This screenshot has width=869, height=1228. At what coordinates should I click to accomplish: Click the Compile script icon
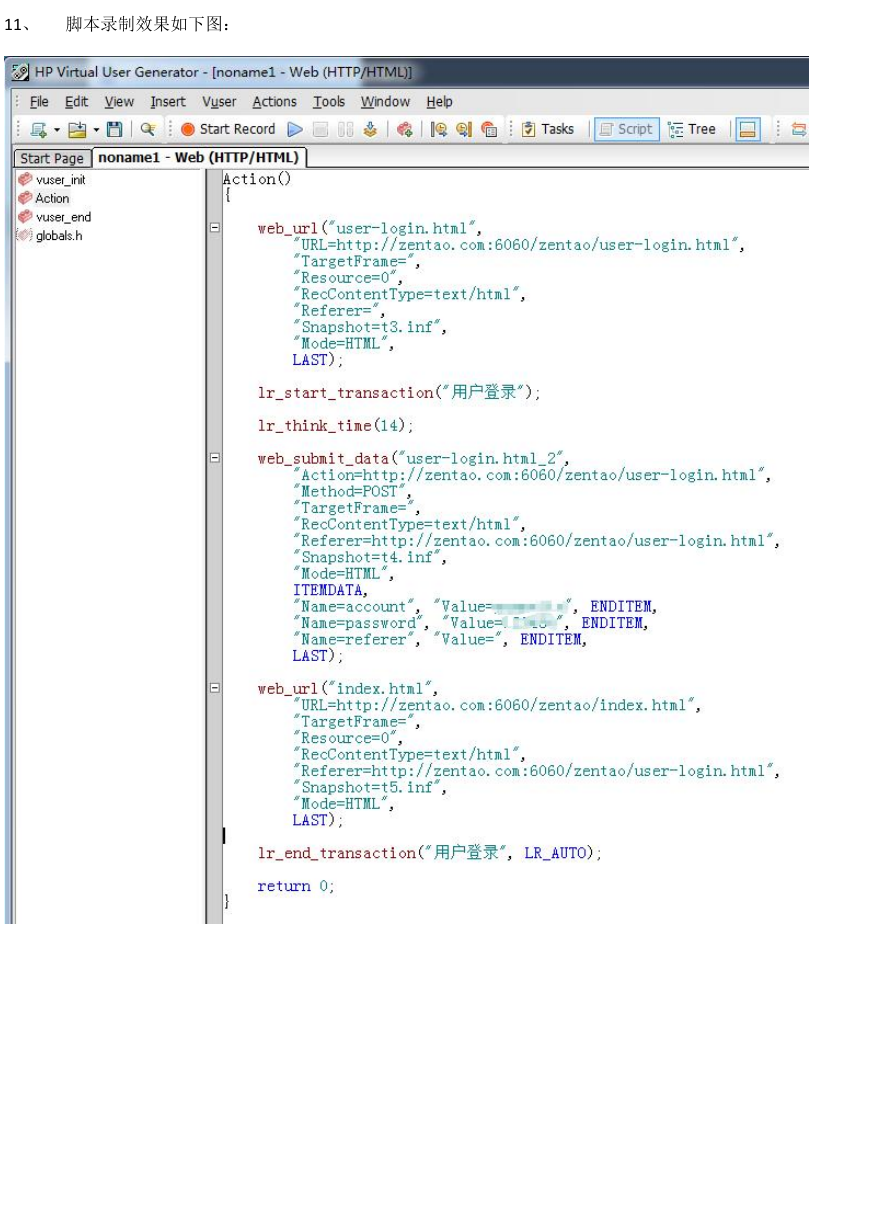(x=370, y=129)
